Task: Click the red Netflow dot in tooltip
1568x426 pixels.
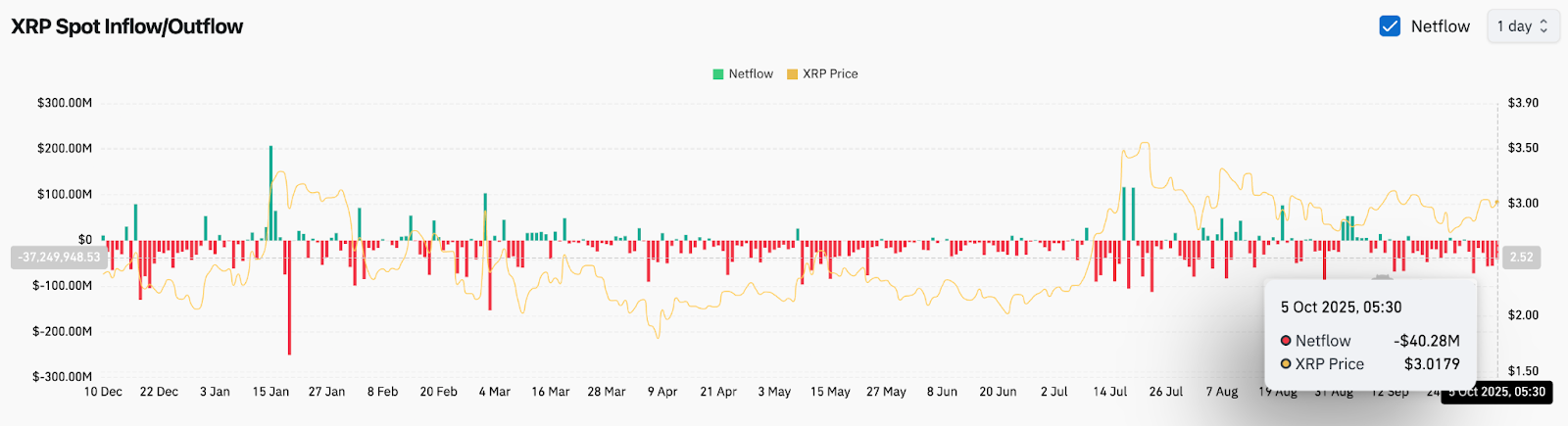Action: 1286,341
